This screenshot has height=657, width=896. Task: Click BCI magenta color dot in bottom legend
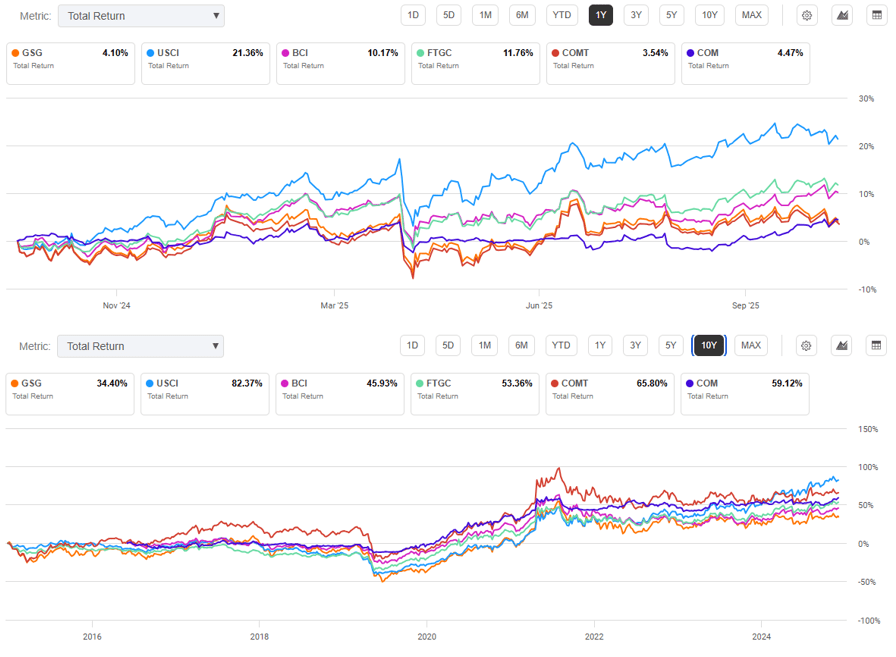tap(285, 383)
